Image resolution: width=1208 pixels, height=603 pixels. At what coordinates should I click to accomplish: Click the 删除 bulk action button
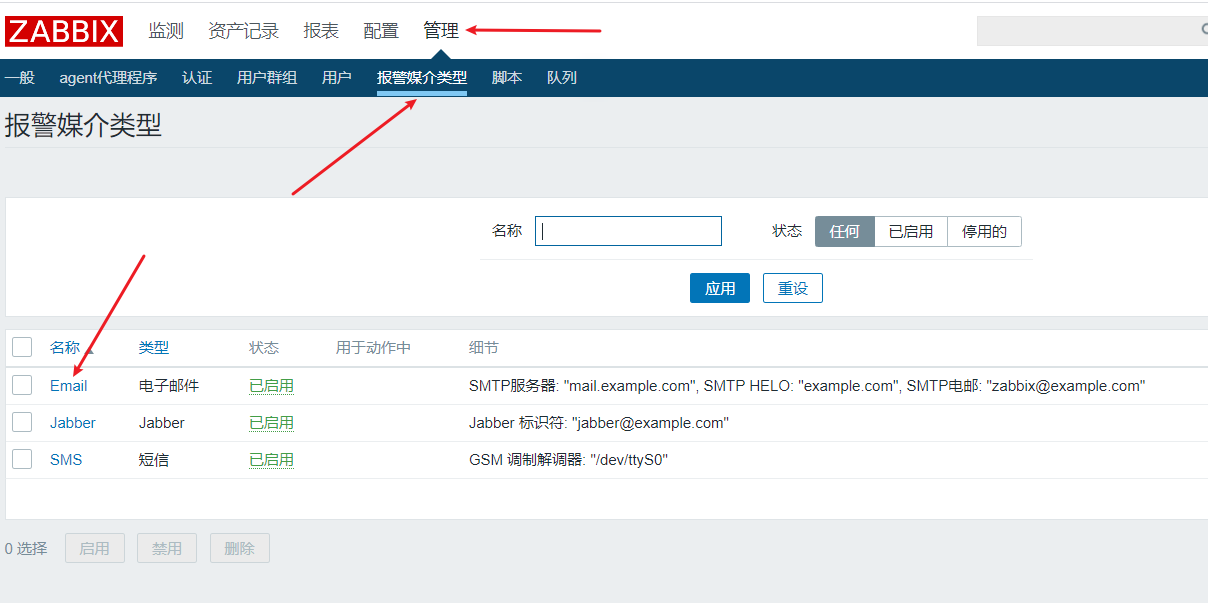(240, 548)
